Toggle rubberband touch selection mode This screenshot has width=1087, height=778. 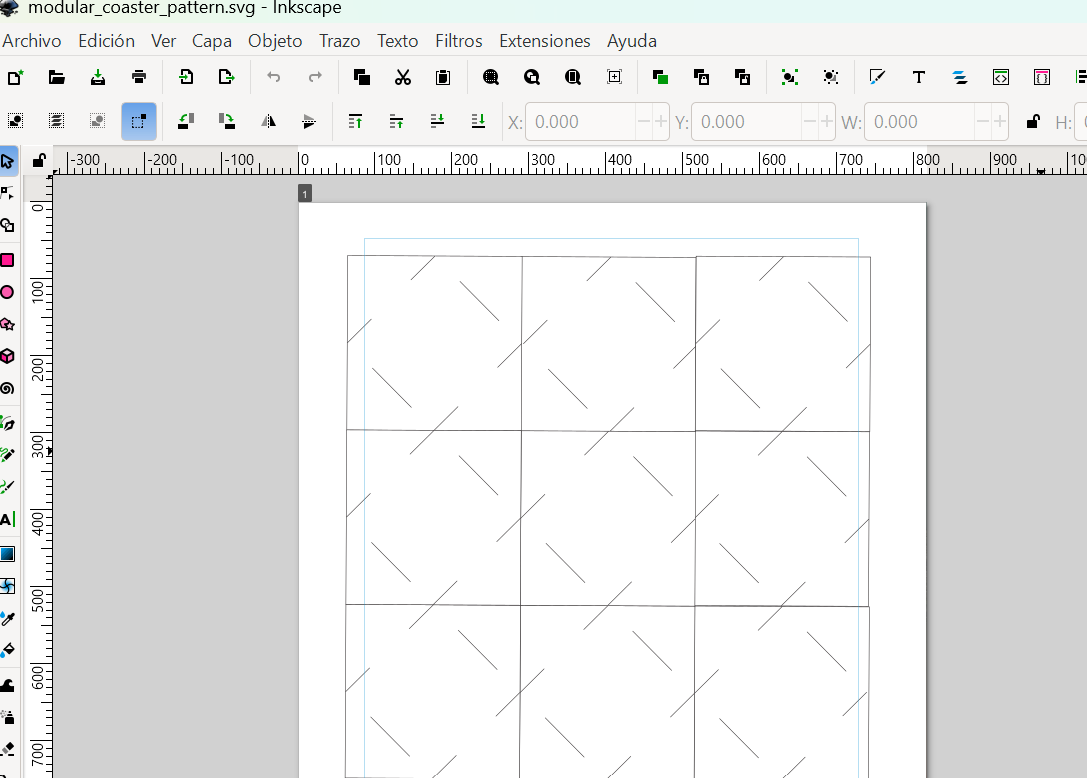tap(139, 121)
